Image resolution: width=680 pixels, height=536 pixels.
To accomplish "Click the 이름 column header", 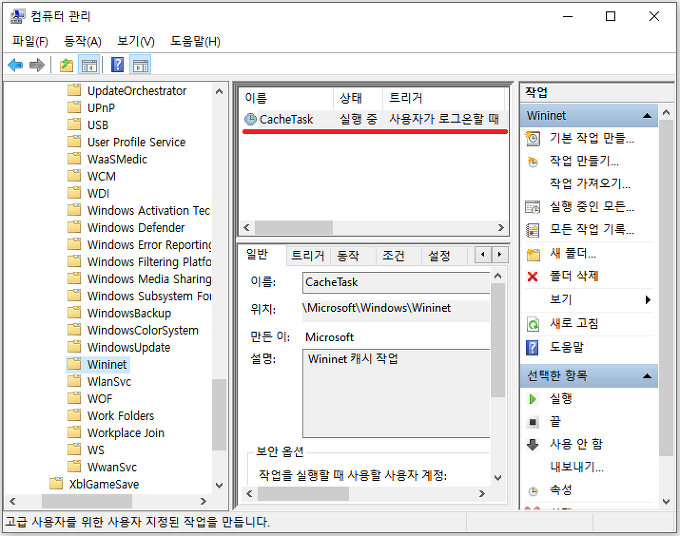I will 287,98.
